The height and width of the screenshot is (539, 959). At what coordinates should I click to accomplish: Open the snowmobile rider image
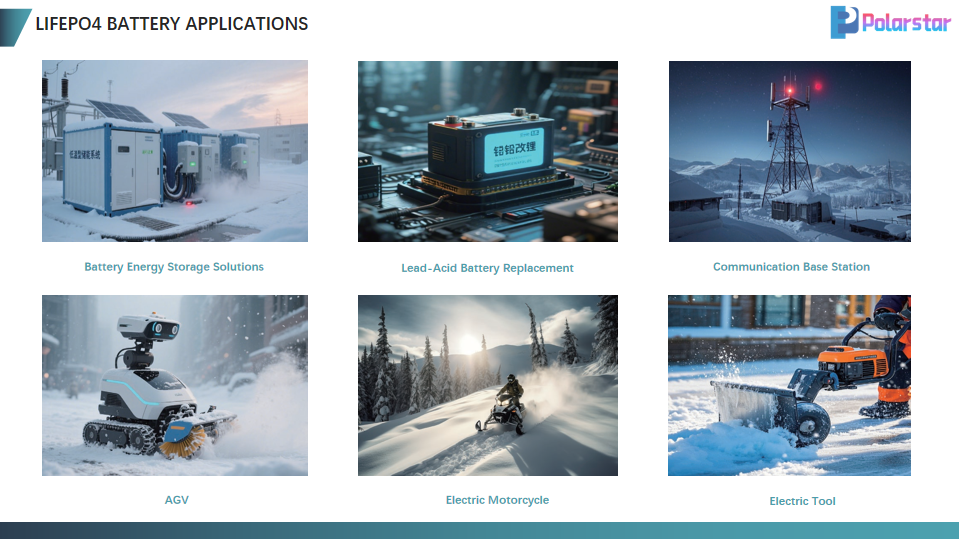(x=487, y=385)
